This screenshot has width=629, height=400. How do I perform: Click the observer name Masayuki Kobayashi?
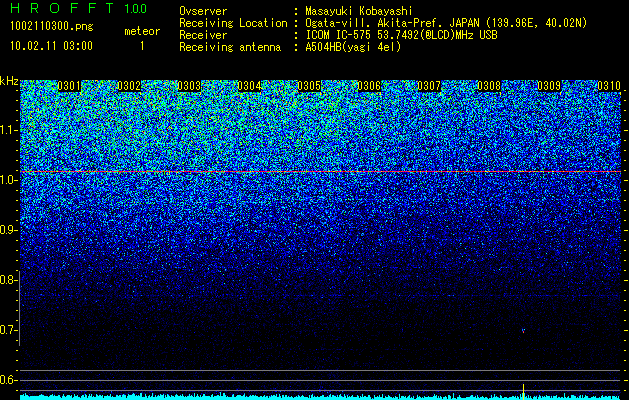click(x=359, y=11)
